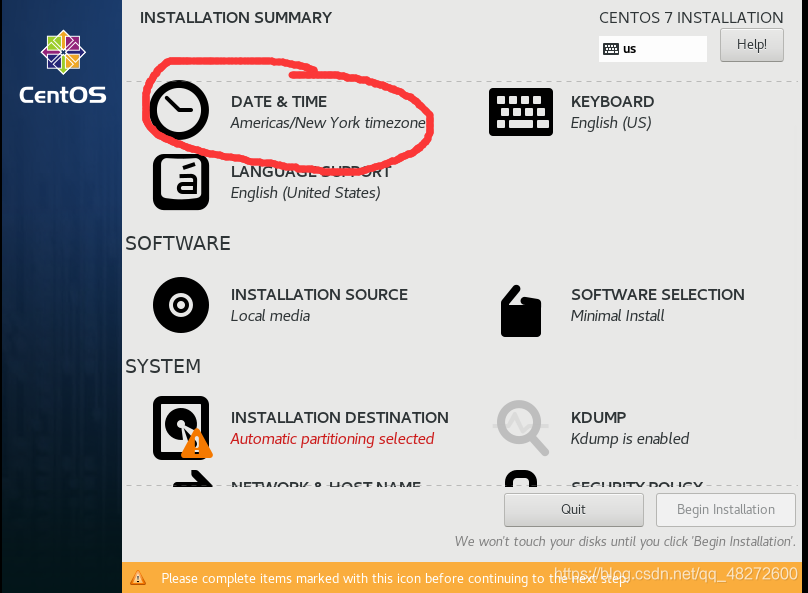Open the Kdump magnifier icon
Viewport: 808px width, 593px height.
[x=521, y=428]
